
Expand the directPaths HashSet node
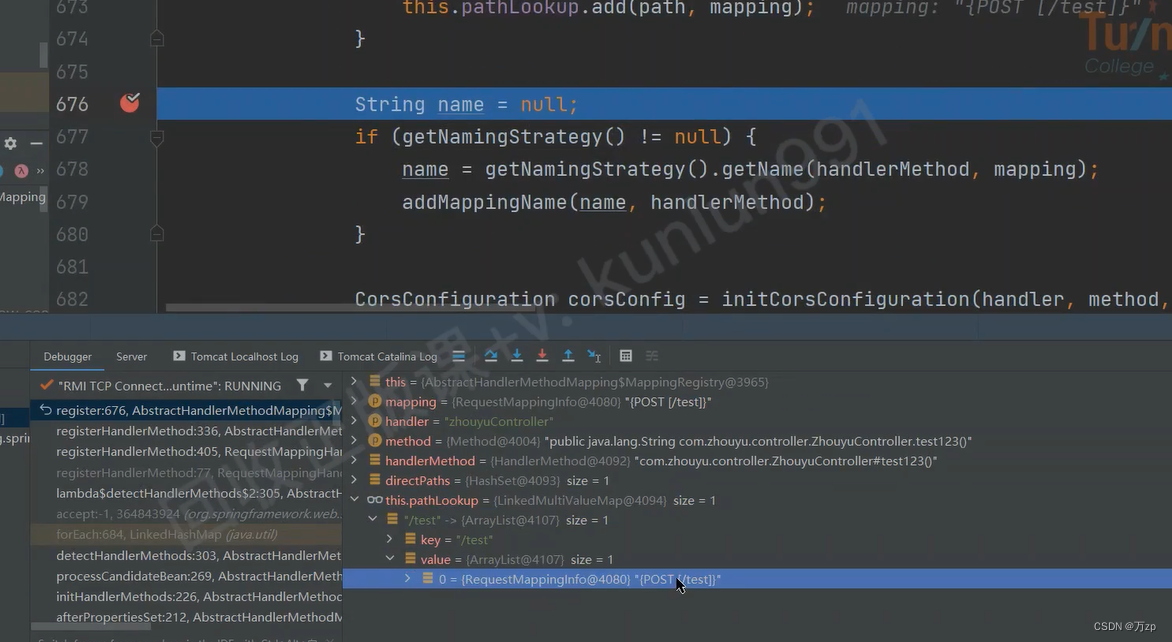coord(354,480)
